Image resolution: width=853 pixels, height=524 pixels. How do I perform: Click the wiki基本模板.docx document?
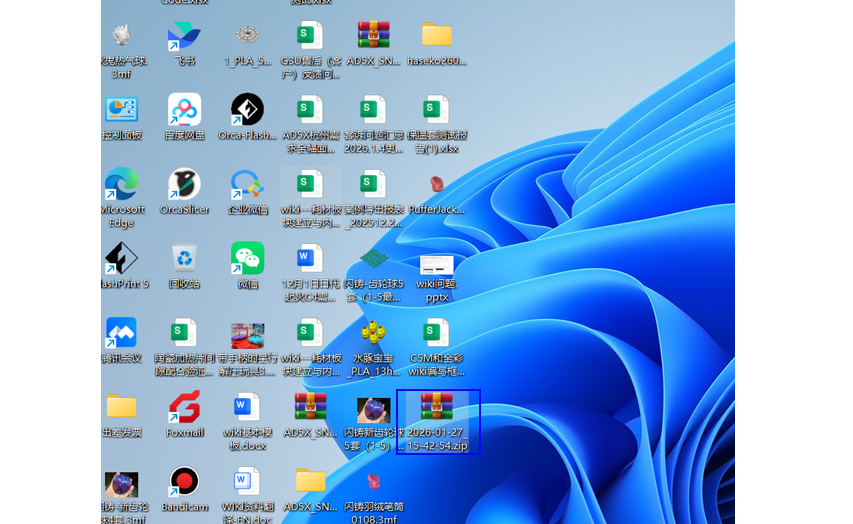pos(247,406)
